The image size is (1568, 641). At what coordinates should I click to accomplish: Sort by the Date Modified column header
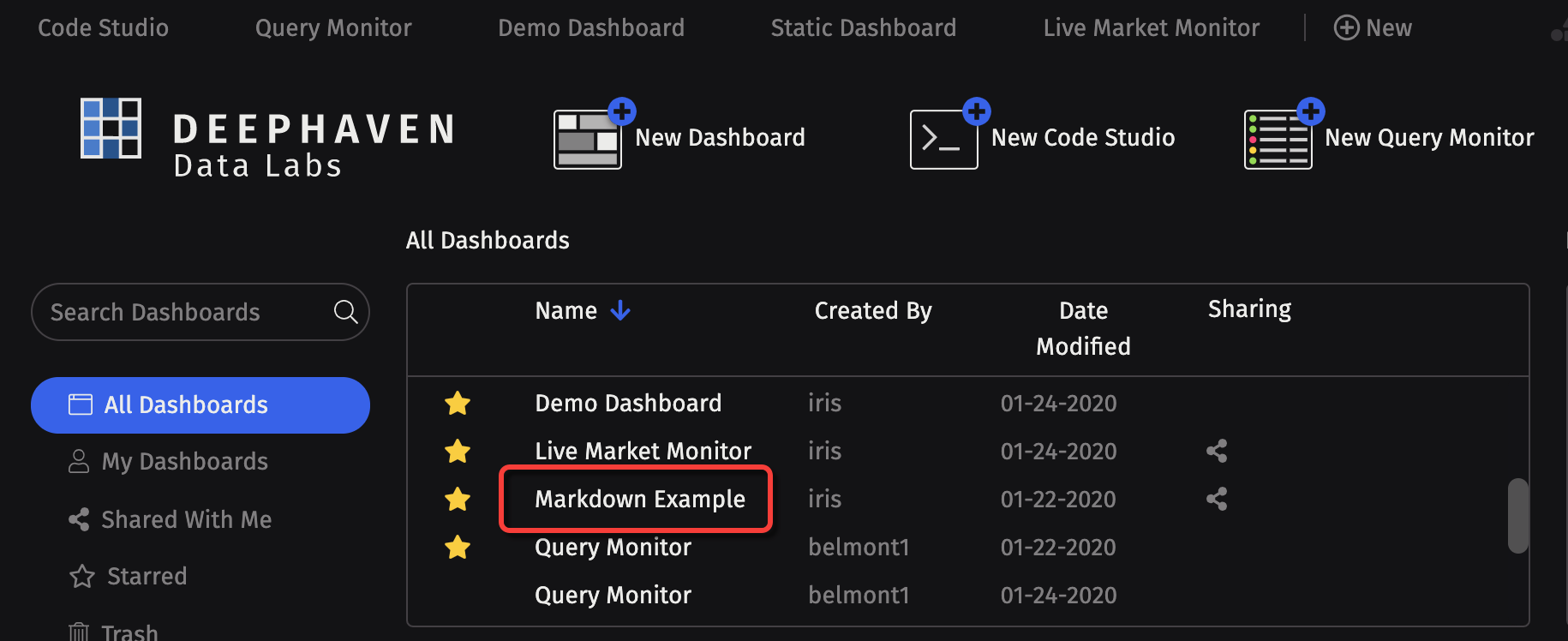tap(1083, 328)
